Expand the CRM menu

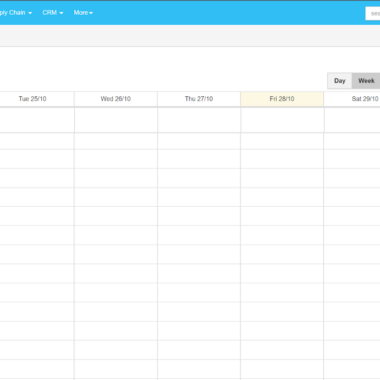coord(53,13)
